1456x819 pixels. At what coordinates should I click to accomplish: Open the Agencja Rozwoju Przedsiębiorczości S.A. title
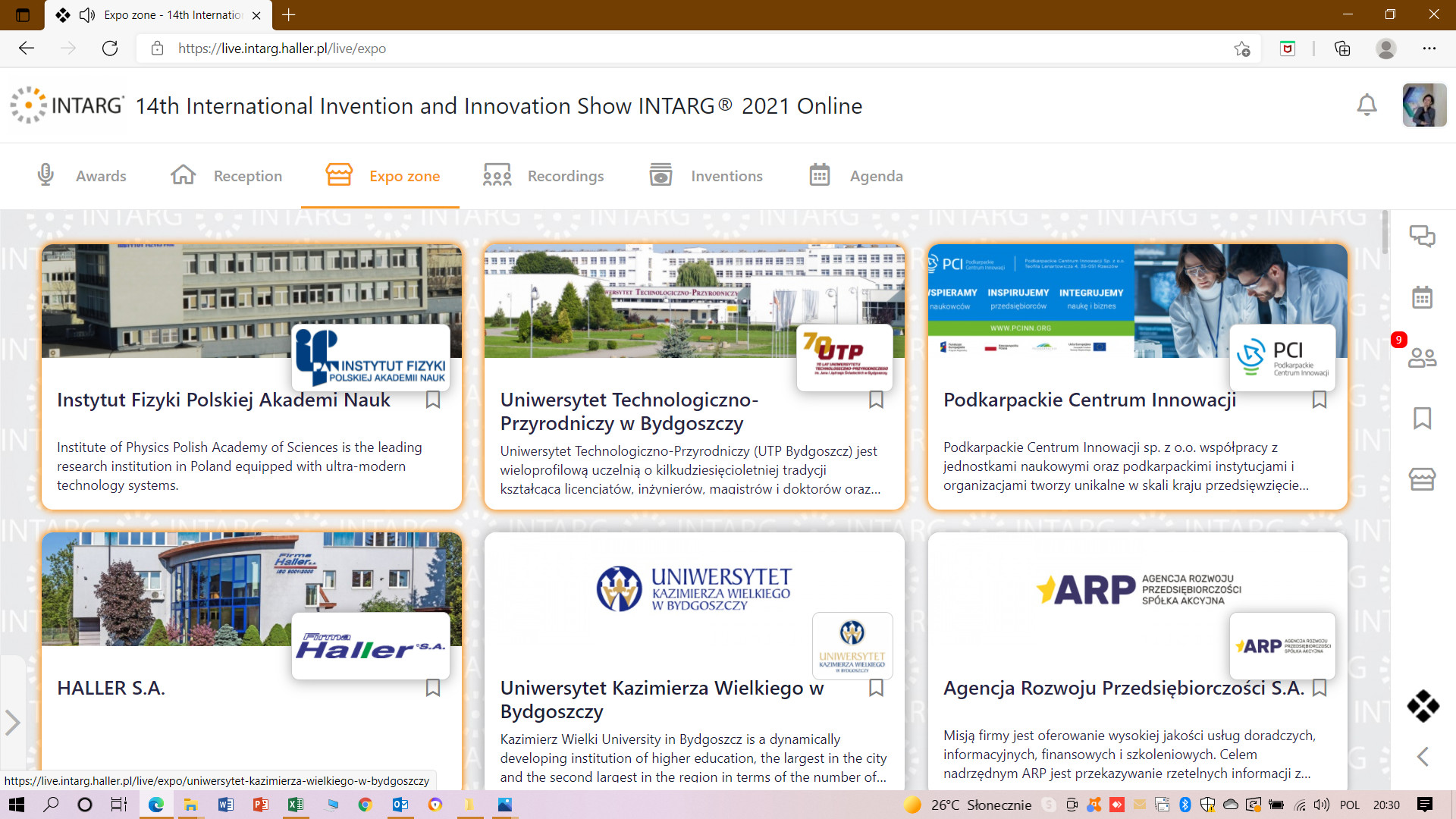click(x=1124, y=688)
